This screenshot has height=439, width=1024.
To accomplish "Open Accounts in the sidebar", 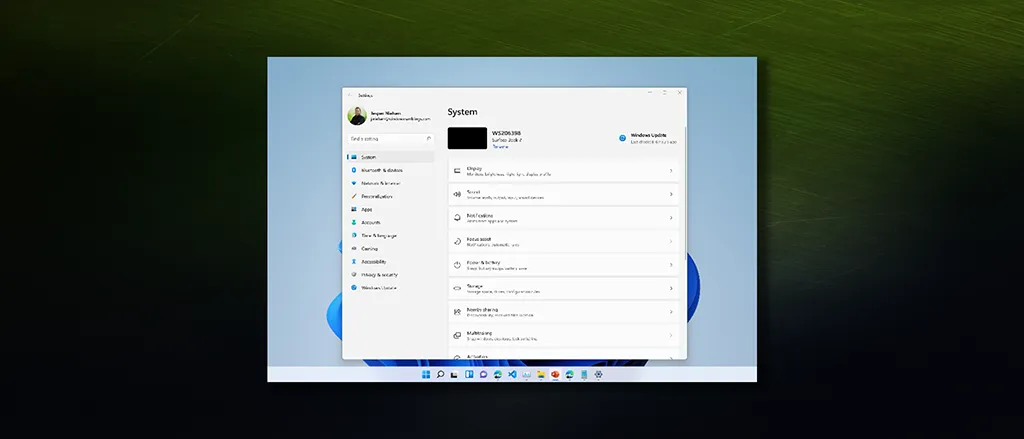I will click(x=391, y=222).
